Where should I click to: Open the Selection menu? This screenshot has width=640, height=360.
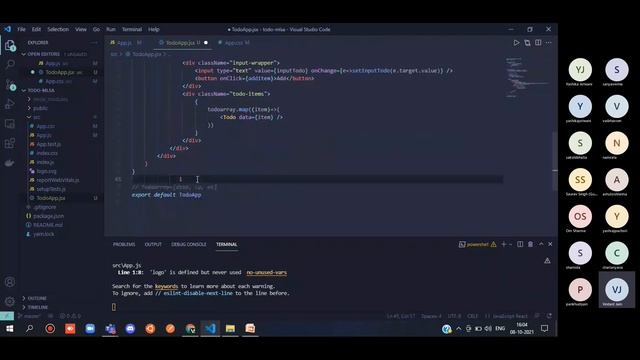[58, 29]
